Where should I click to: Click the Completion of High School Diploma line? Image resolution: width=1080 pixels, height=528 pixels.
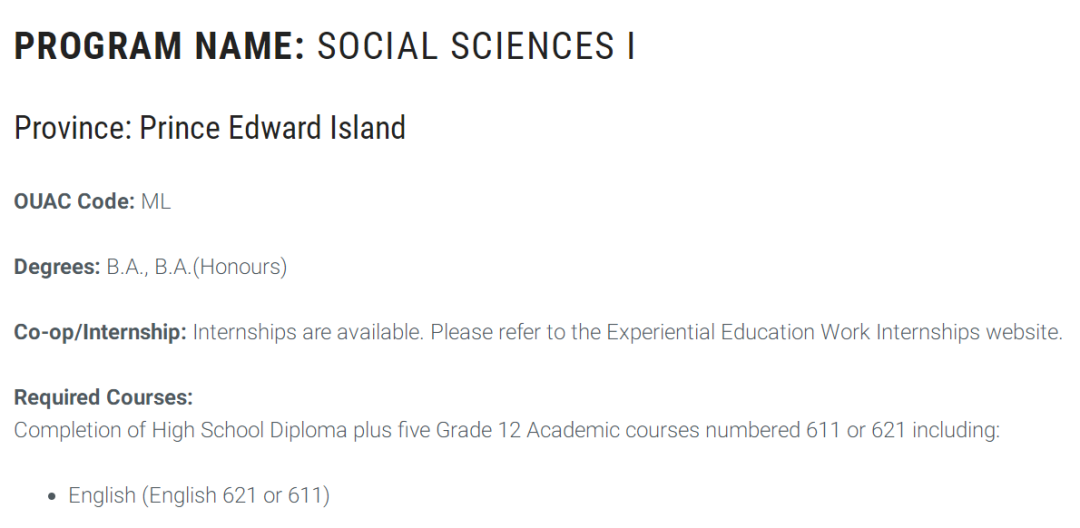click(507, 430)
